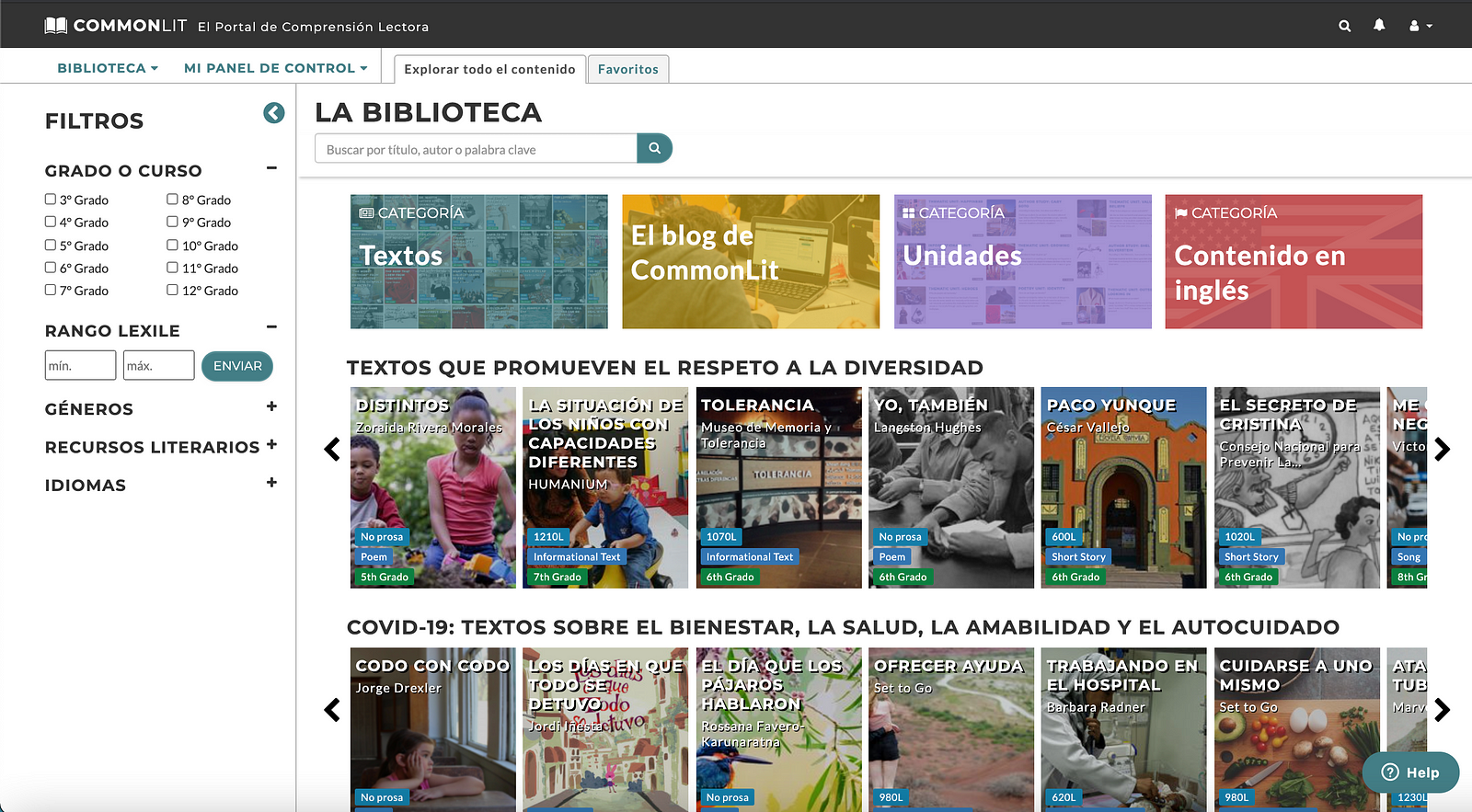Open the Help widget
1472x812 pixels.
(x=1410, y=772)
